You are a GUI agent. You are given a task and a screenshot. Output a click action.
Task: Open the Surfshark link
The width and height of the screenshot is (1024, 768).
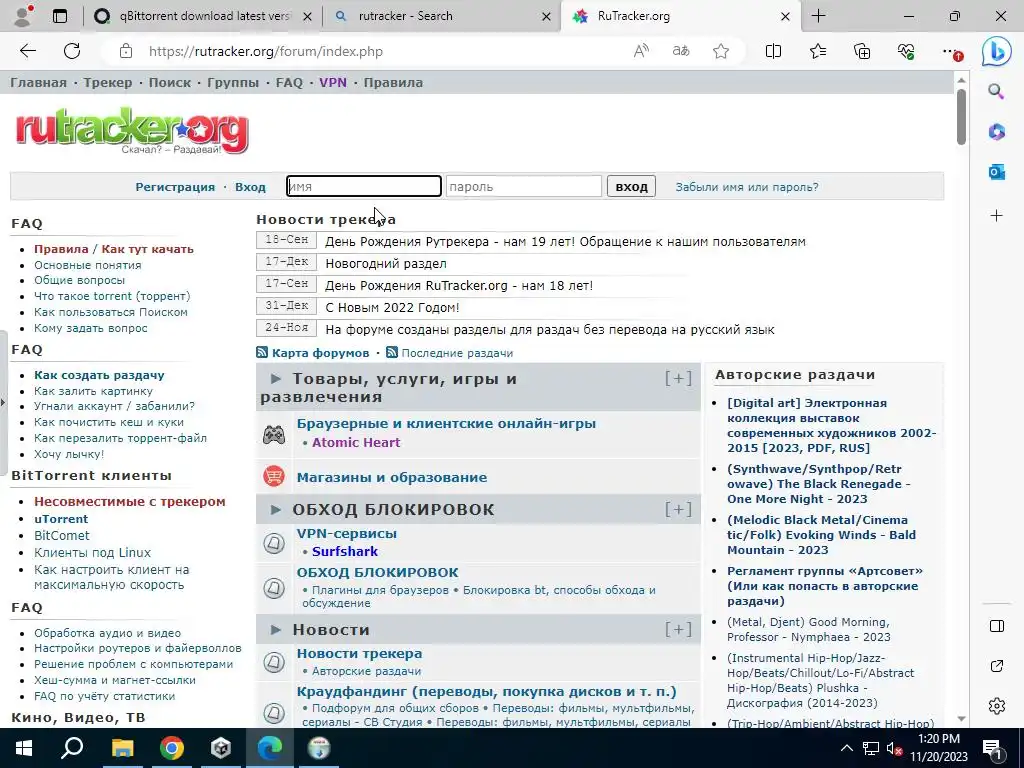[x=345, y=551]
